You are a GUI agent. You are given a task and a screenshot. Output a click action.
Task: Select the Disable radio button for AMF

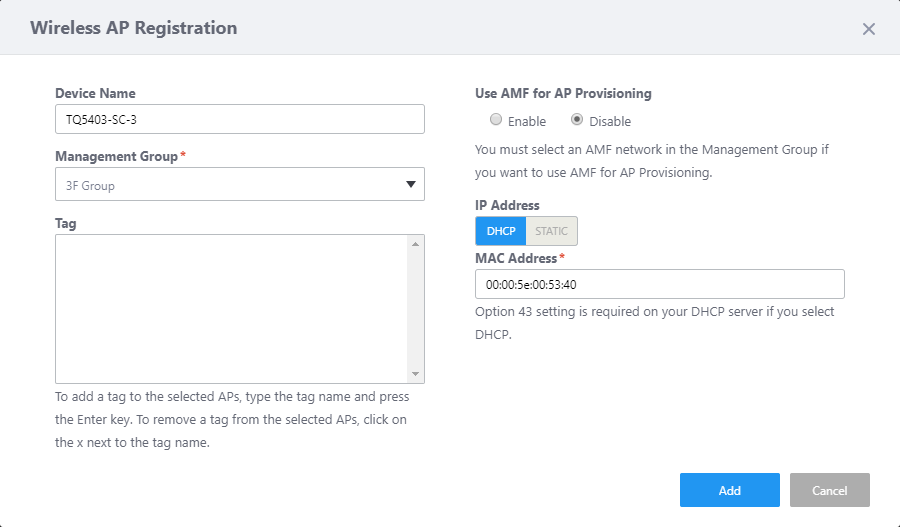click(577, 120)
